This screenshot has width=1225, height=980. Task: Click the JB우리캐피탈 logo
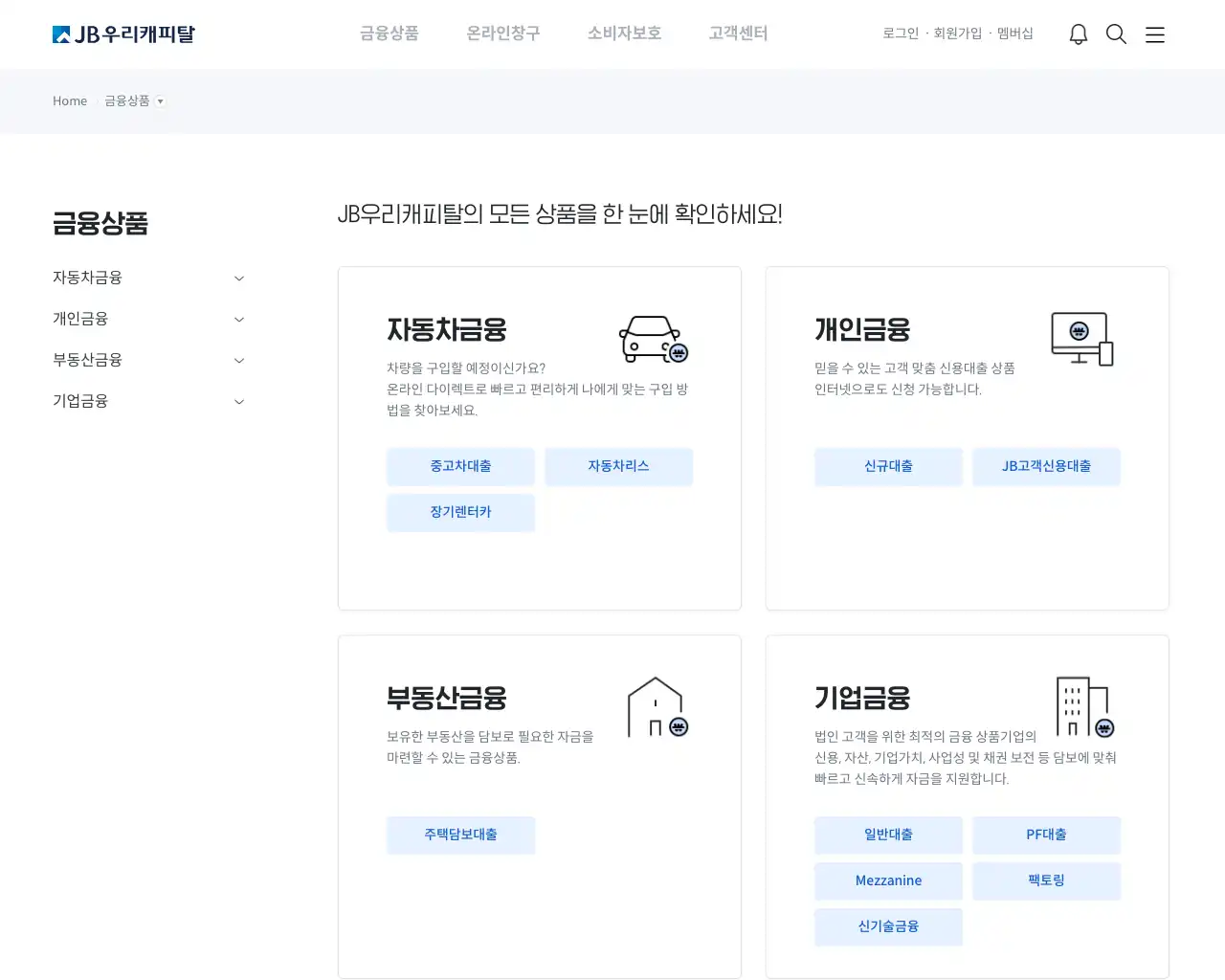pyautogui.click(x=123, y=34)
